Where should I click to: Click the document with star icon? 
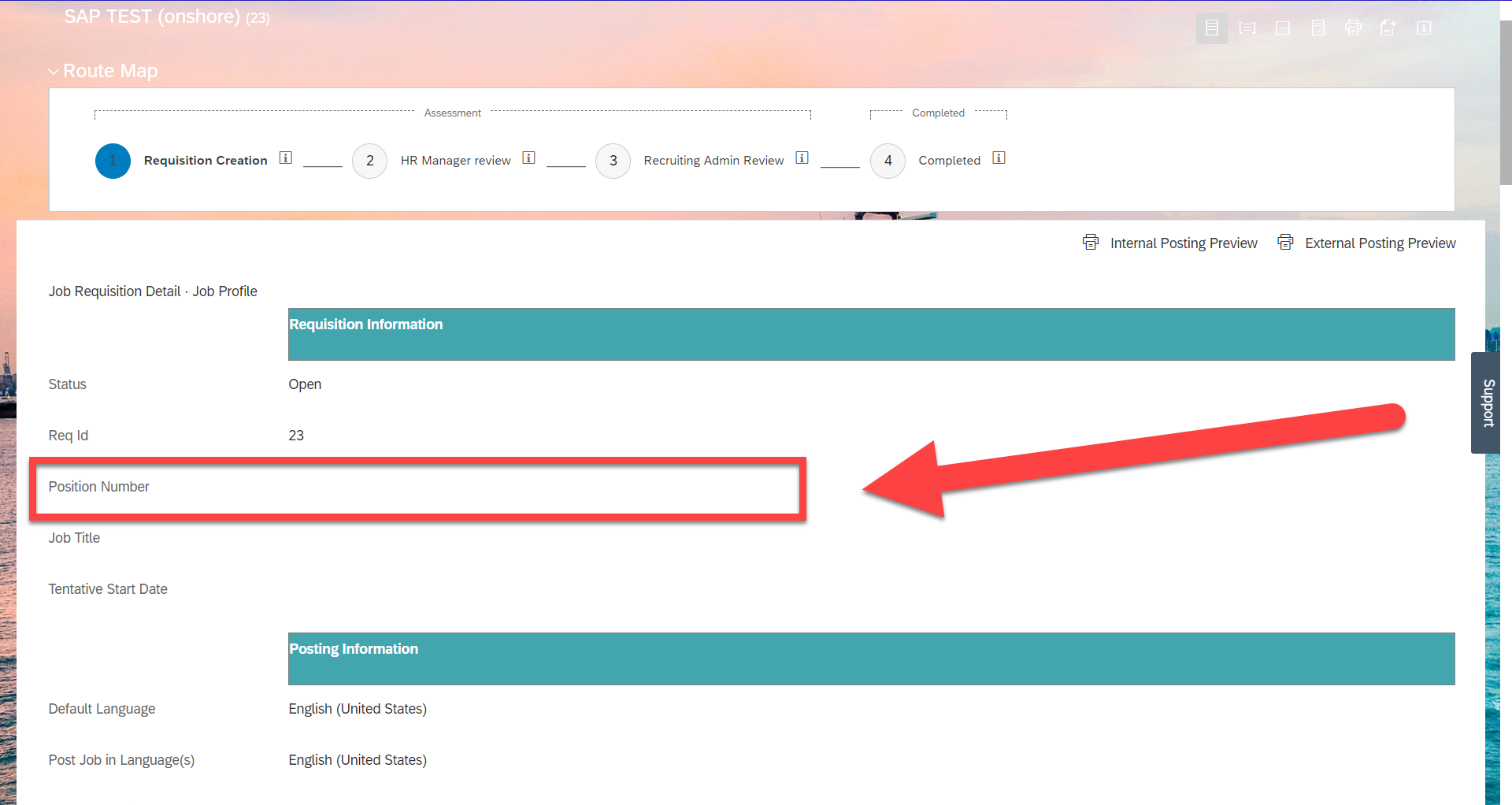1388,28
